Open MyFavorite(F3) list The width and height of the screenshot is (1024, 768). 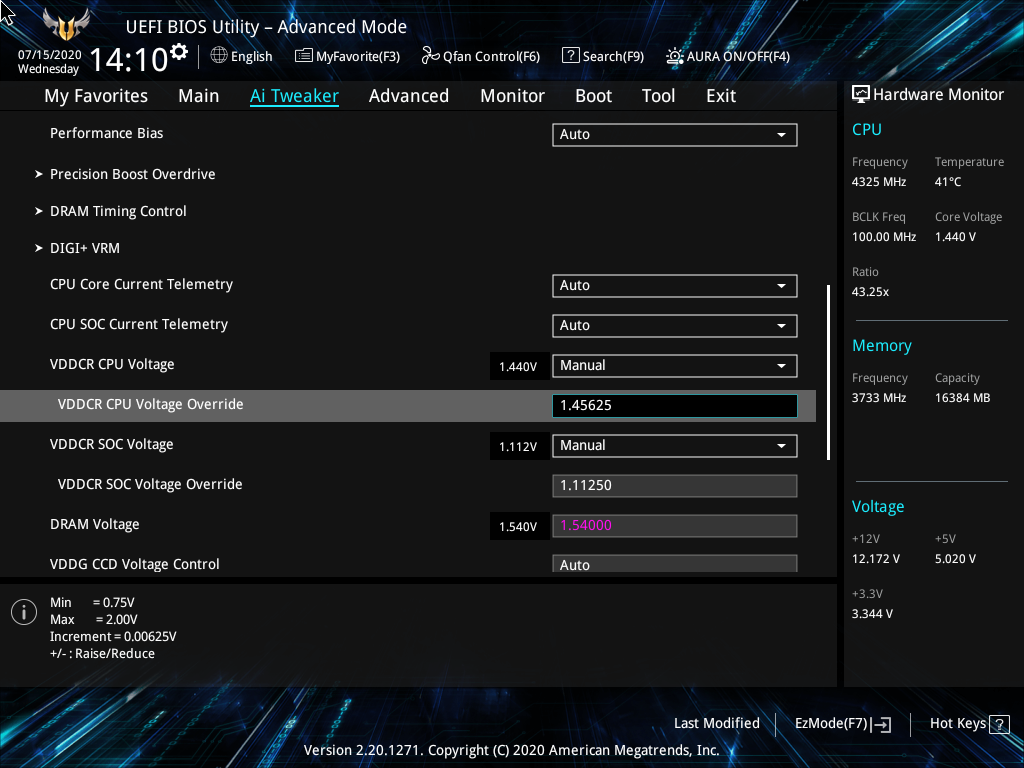pyautogui.click(x=347, y=56)
